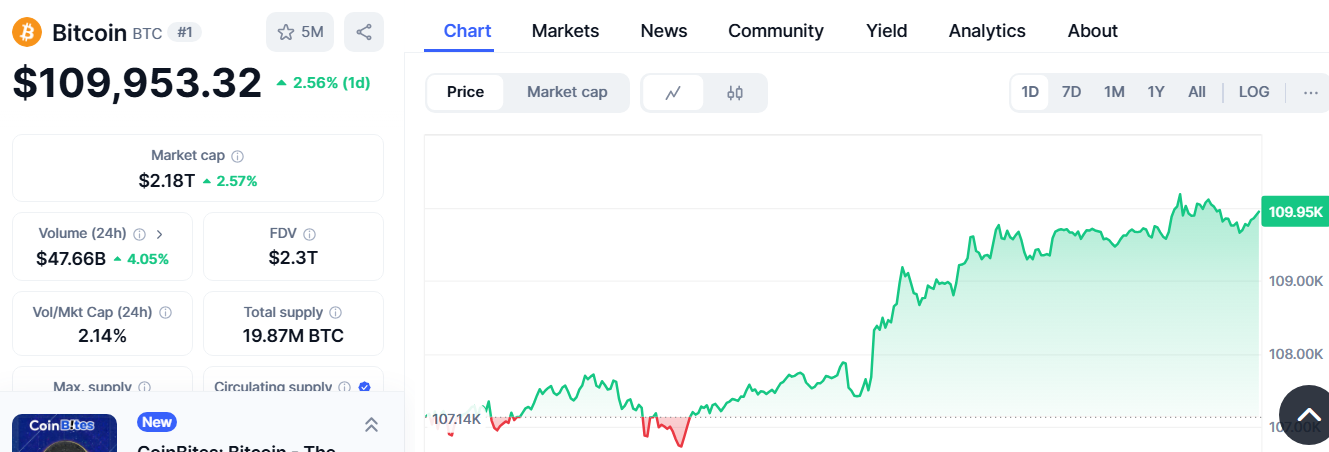This screenshot has height=452, width=1329.
Task: Click the CoinBites thumbnail image
Action: [64, 433]
